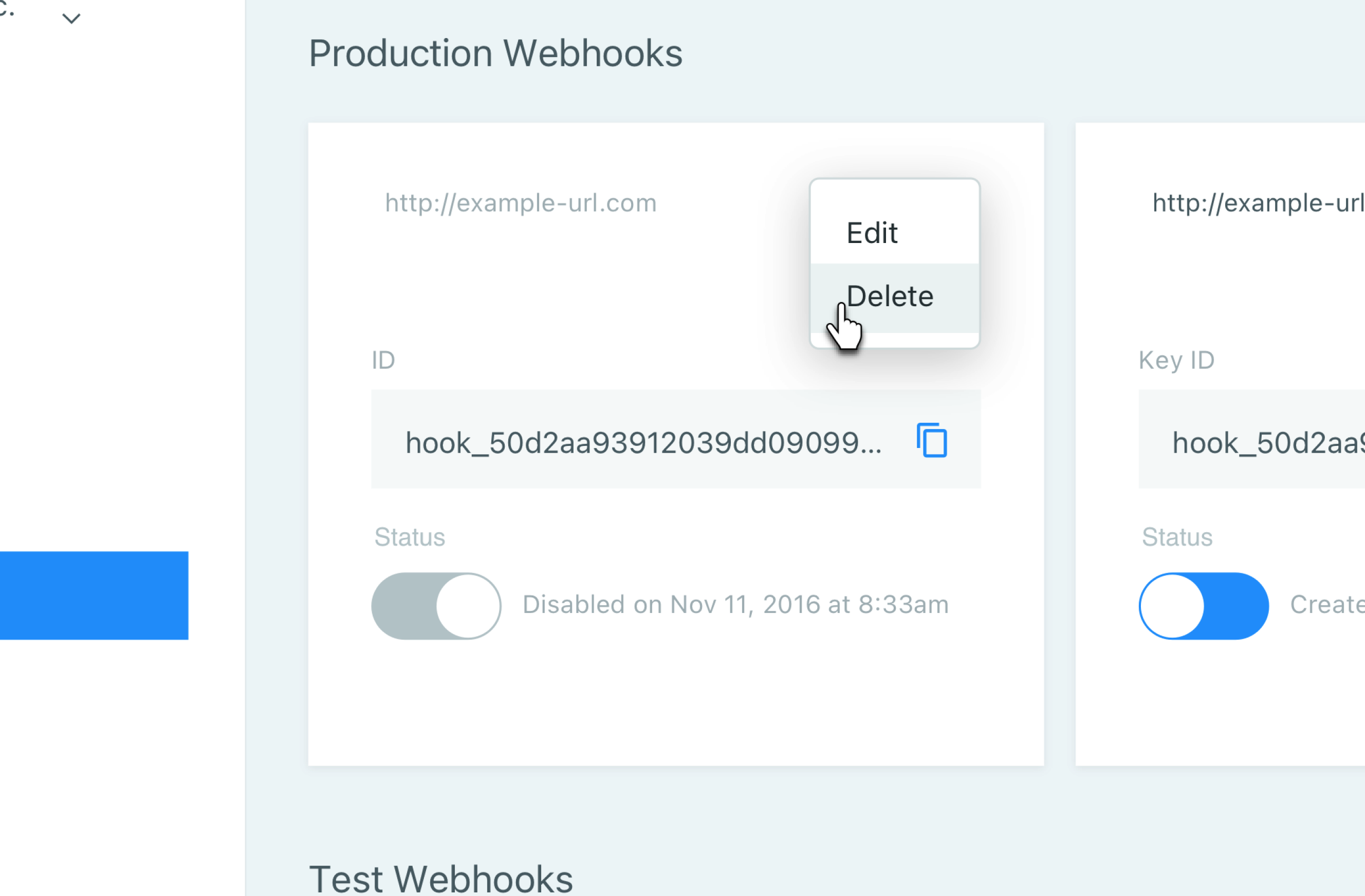Image resolution: width=1365 pixels, height=896 pixels.
Task: Click the truncated name beside the sidebar chevron
Action: (x=6, y=9)
